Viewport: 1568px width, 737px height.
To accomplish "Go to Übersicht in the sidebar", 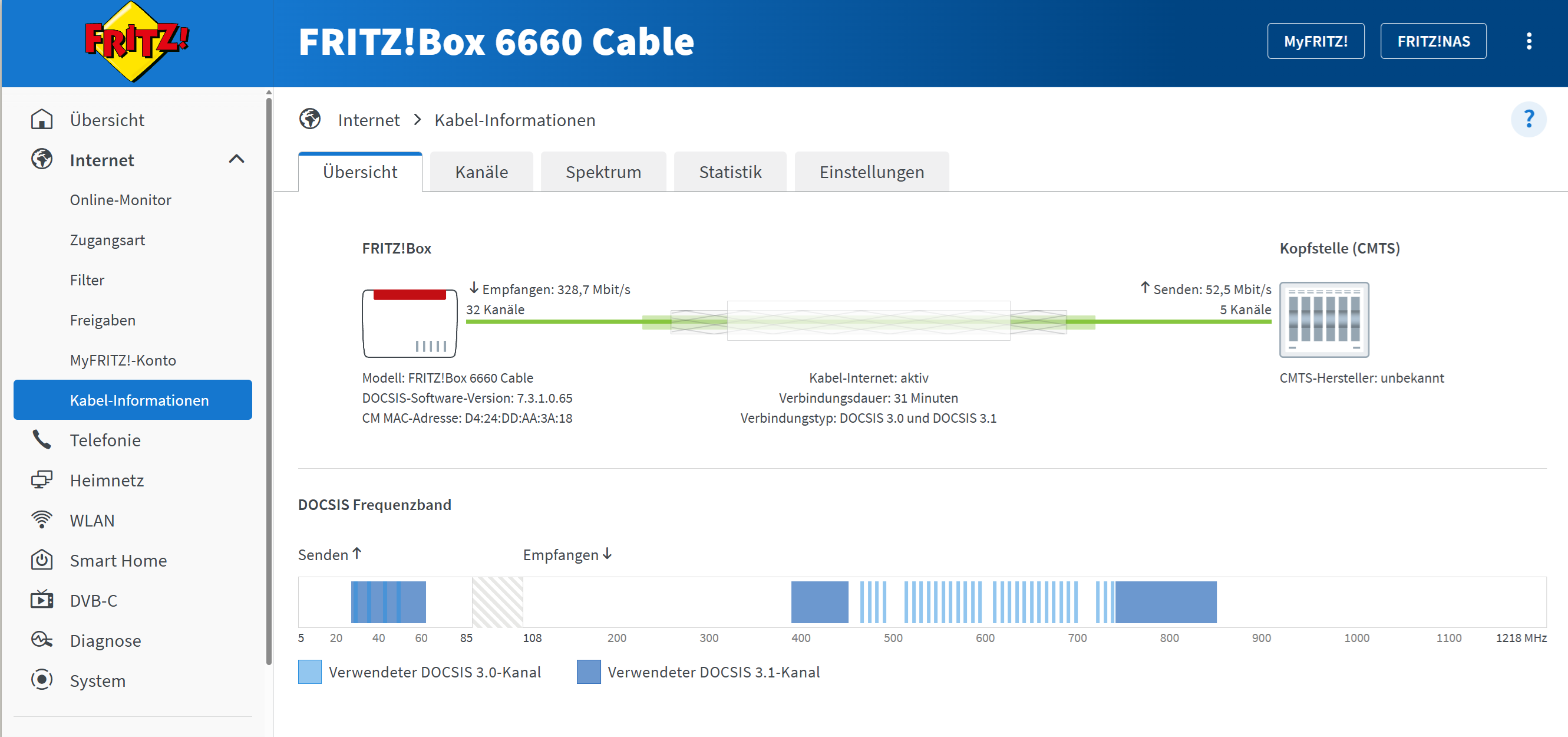I will click(x=107, y=120).
